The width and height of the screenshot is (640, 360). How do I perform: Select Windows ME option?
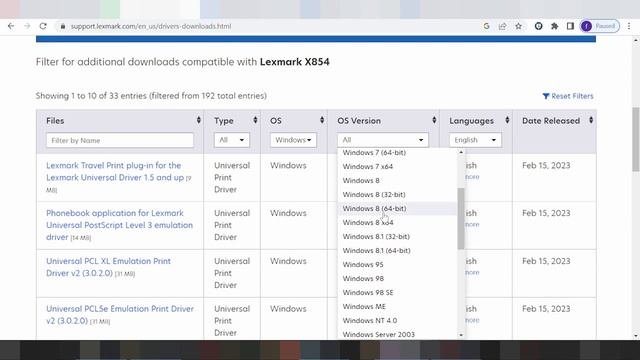pyautogui.click(x=397, y=307)
